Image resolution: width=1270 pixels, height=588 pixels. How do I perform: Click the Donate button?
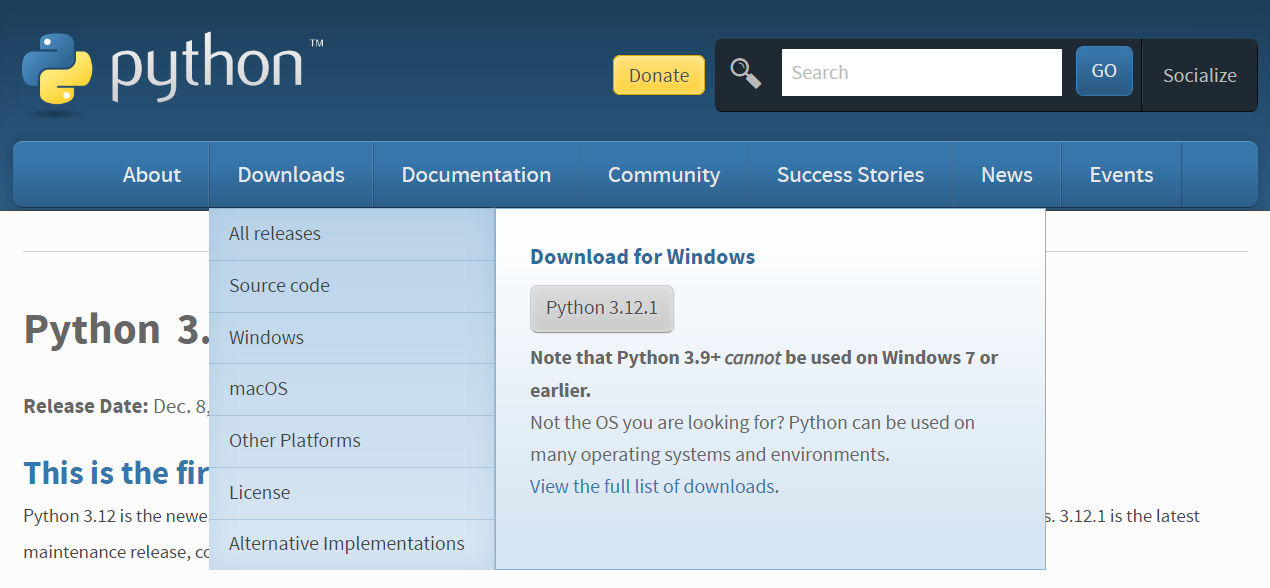click(x=659, y=75)
